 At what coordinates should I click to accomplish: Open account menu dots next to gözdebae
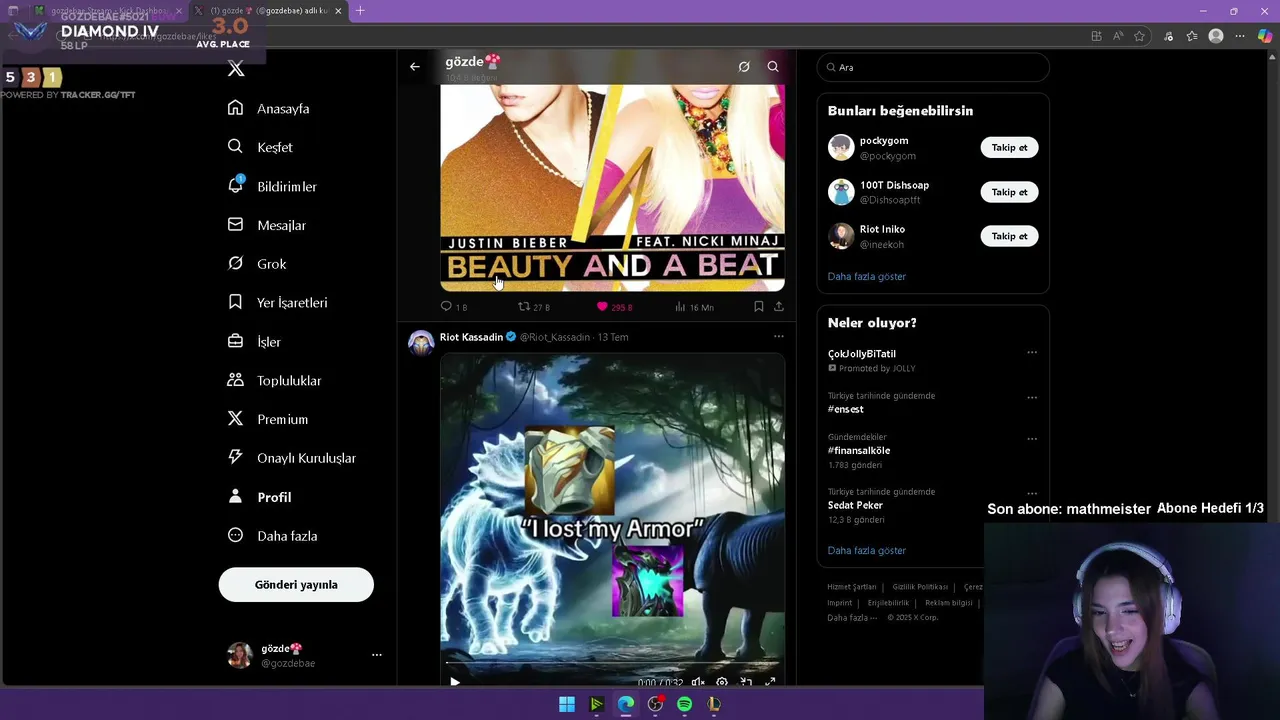[x=377, y=655]
